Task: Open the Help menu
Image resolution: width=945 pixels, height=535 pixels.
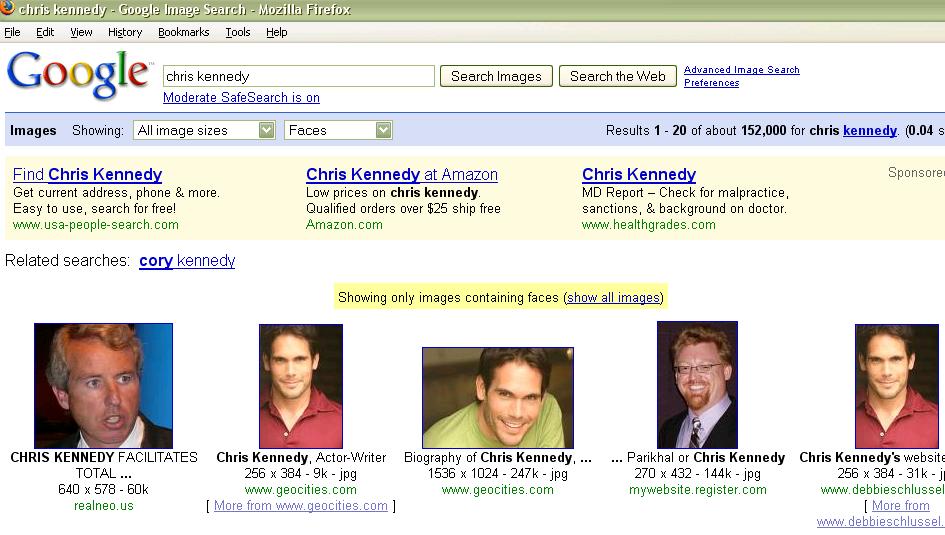Action: tap(276, 32)
